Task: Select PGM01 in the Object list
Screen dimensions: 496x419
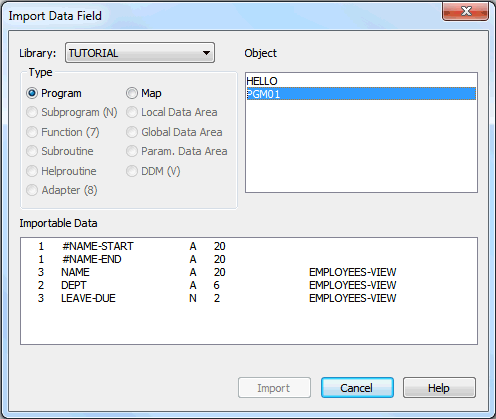Action: point(361,94)
